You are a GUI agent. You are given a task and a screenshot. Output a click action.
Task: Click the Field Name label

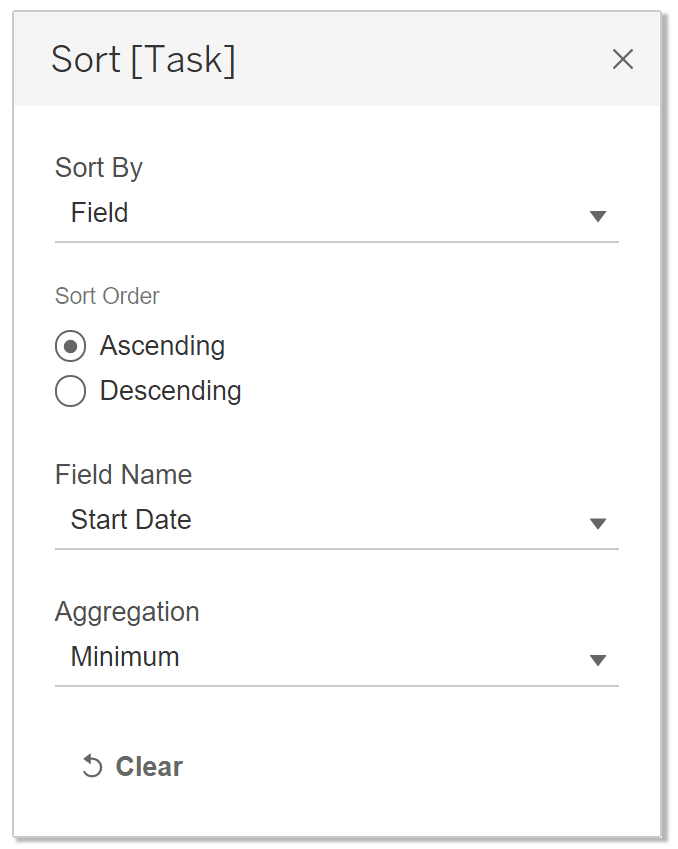tap(123, 474)
